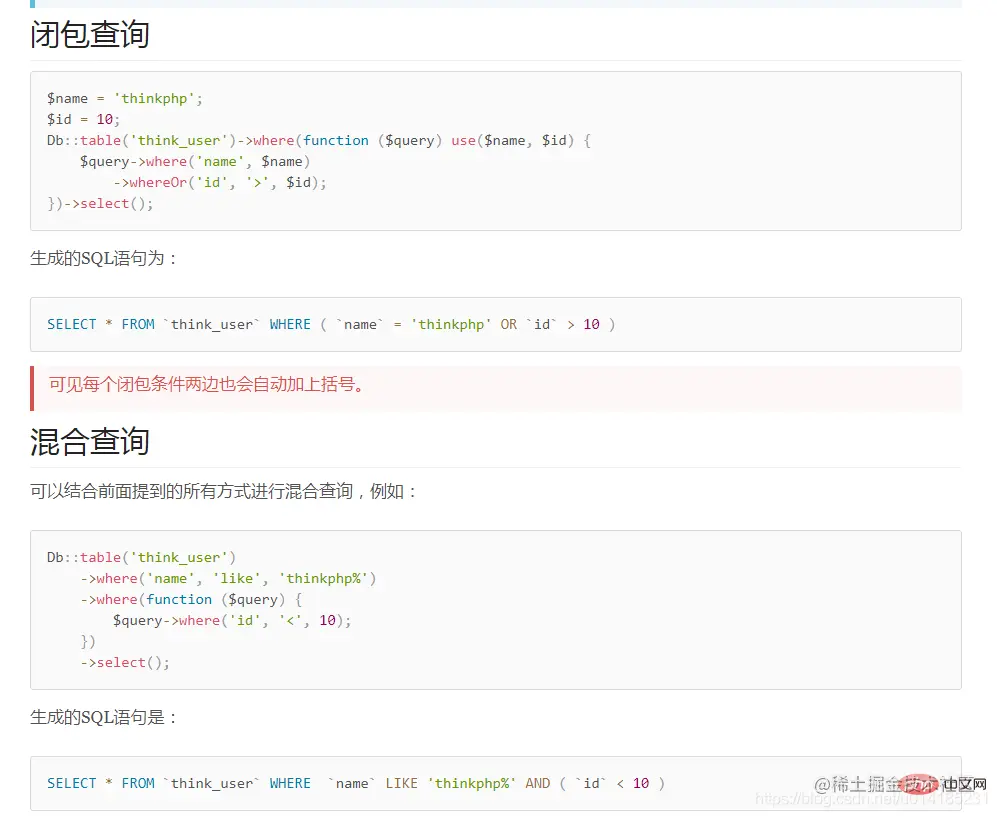Image resolution: width=997 pixels, height=817 pixels.
Task: Click the text 生成的SQL语句是：
Action: pyautogui.click(x=104, y=717)
